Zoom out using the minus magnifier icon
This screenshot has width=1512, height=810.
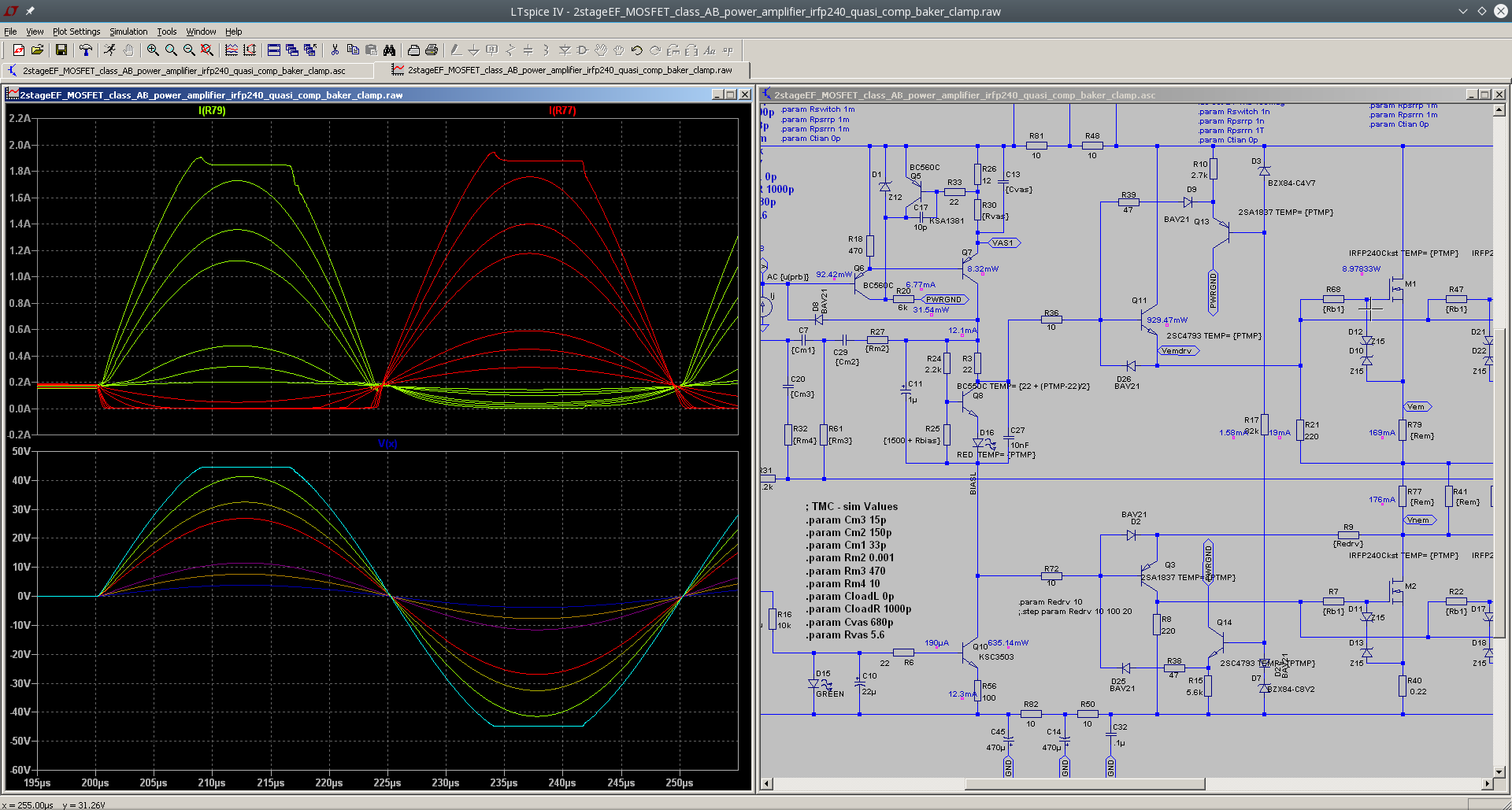click(189, 50)
